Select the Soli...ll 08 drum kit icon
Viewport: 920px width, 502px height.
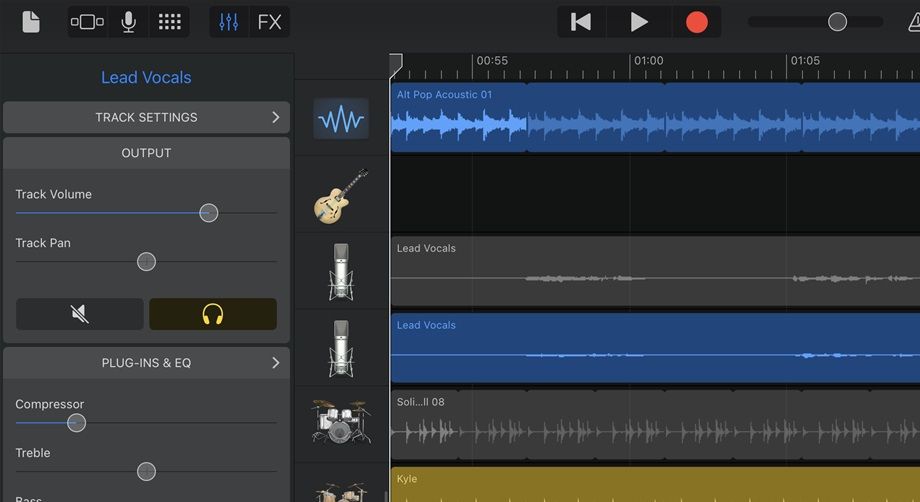click(x=341, y=422)
